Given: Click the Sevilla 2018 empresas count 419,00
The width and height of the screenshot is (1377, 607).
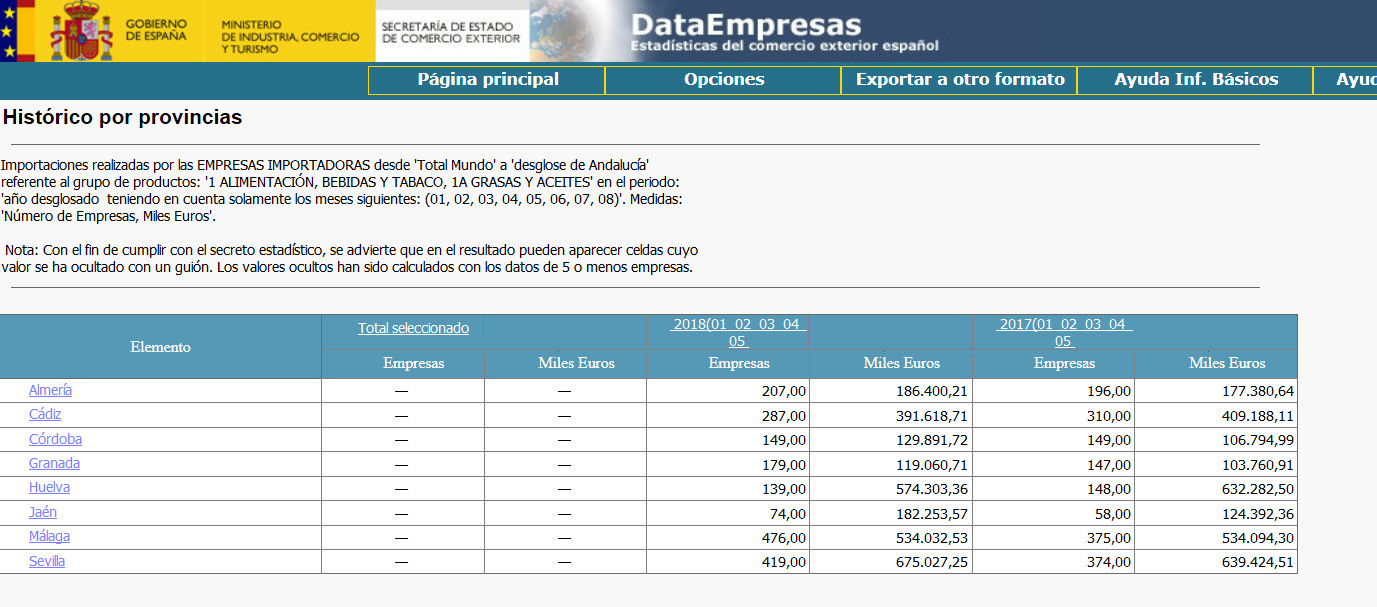Looking at the screenshot, I should pos(784,562).
